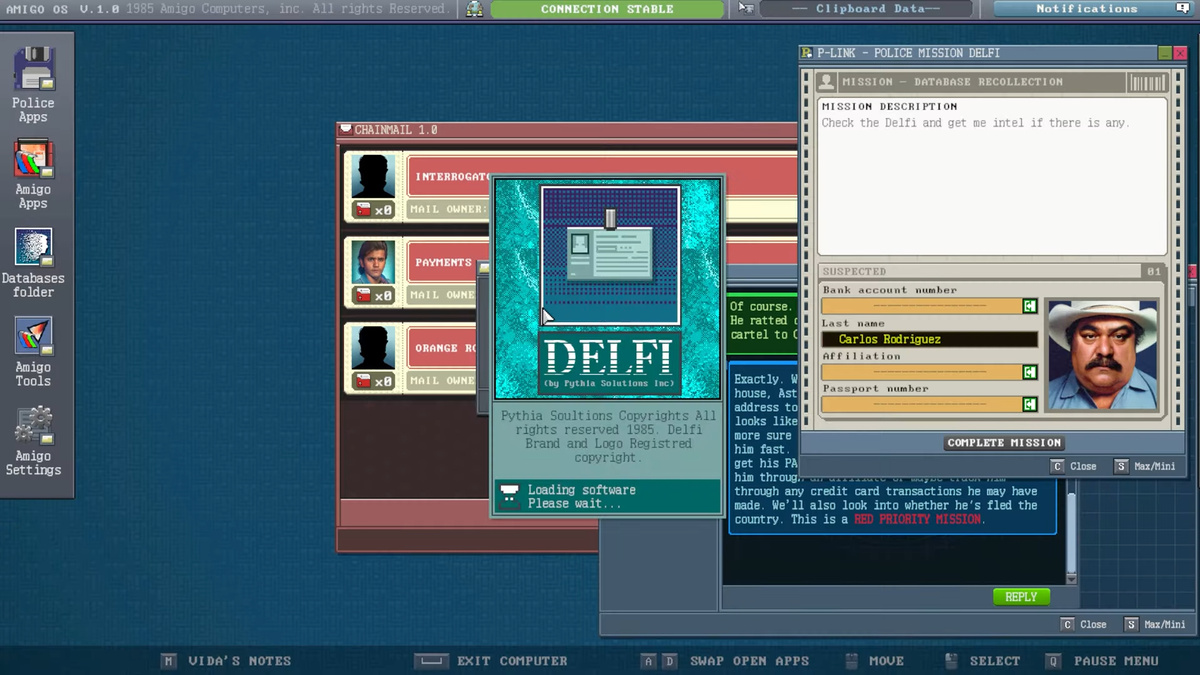
Task: Click the clipboard cursor icon in top bar
Action: point(746,9)
